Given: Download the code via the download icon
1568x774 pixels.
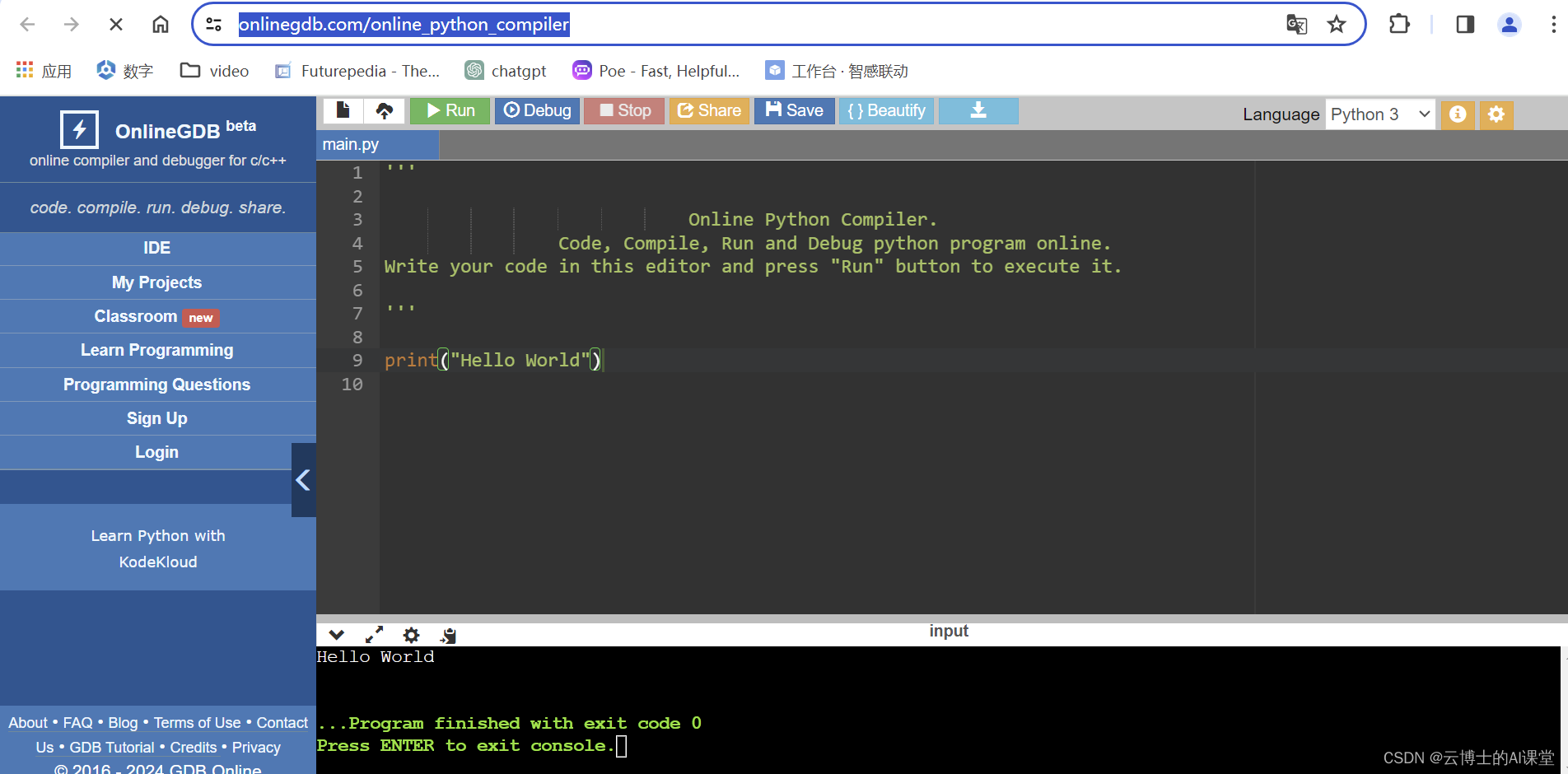Looking at the screenshot, I should (978, 110).
